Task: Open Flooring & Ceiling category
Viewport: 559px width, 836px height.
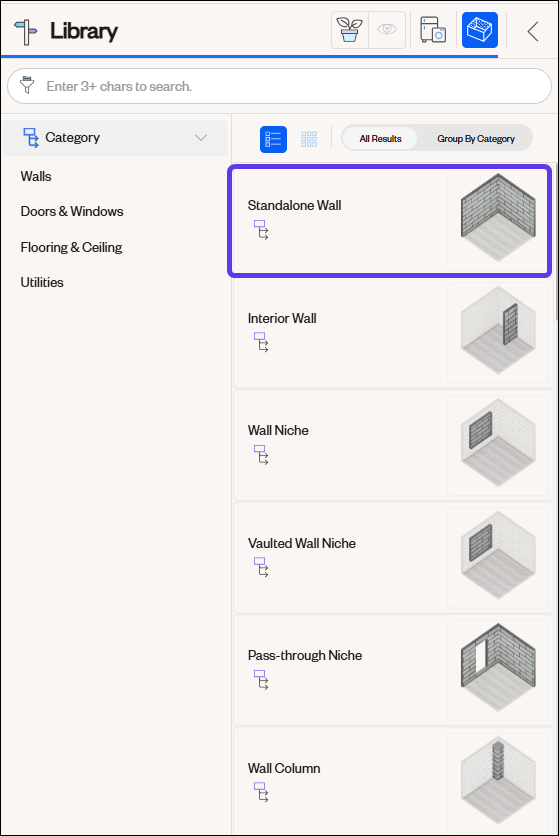Action: coord(71,247)
